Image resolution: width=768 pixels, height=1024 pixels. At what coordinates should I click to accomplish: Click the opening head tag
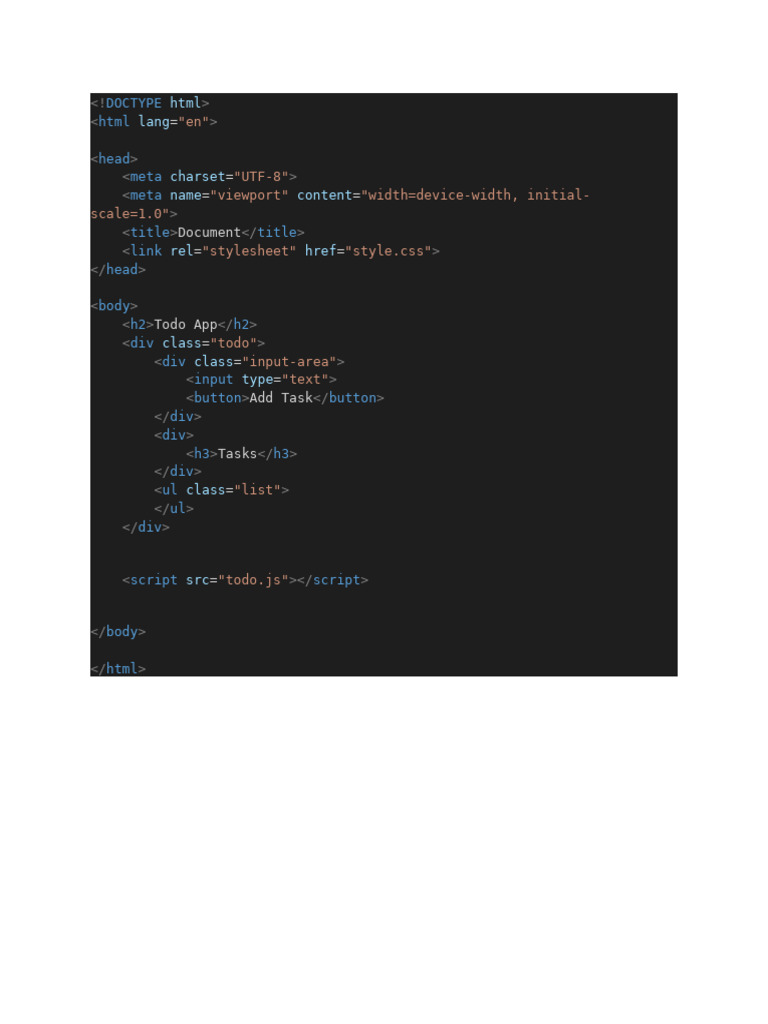coord(114,159)
